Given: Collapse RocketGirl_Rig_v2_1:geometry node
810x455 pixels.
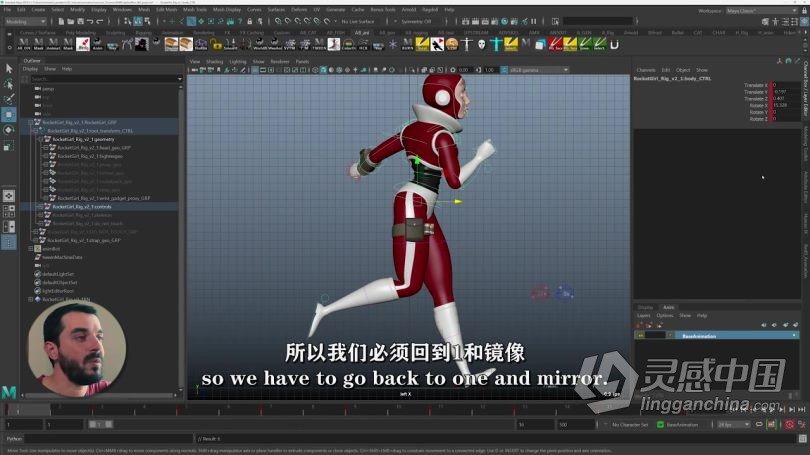Looking at the screenshot, I should point(40,139).
